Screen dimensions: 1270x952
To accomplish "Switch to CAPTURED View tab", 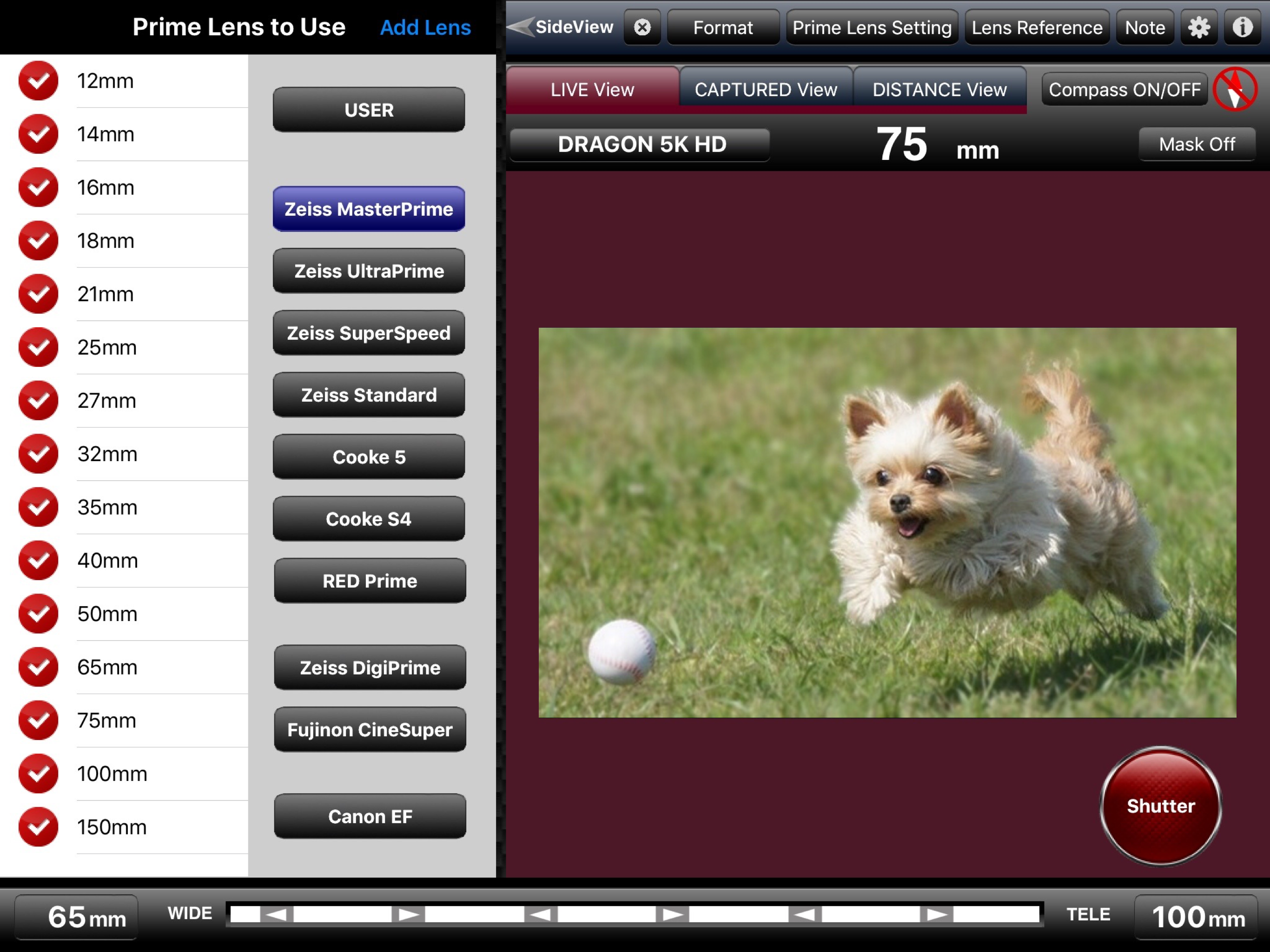I will (x=765, y=90).
